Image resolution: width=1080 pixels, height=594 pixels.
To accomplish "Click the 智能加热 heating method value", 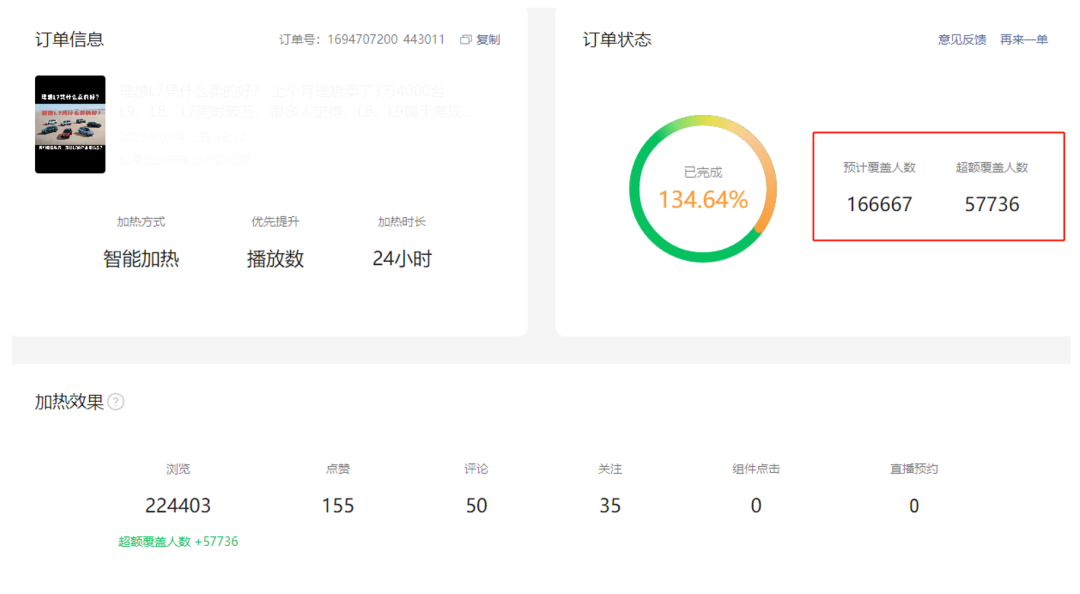I will (141, 259).
